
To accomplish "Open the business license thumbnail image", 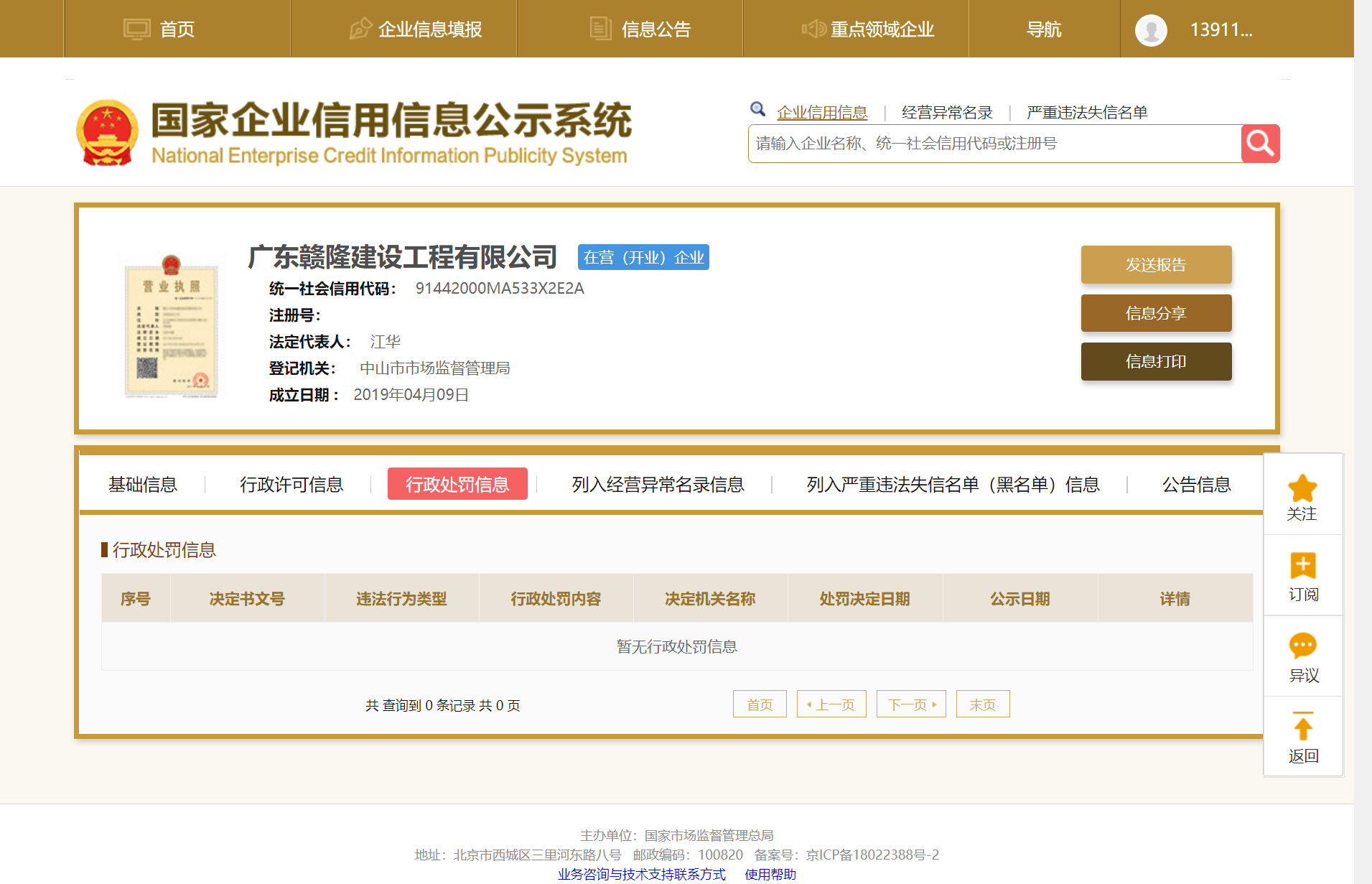I will [171, 327].
